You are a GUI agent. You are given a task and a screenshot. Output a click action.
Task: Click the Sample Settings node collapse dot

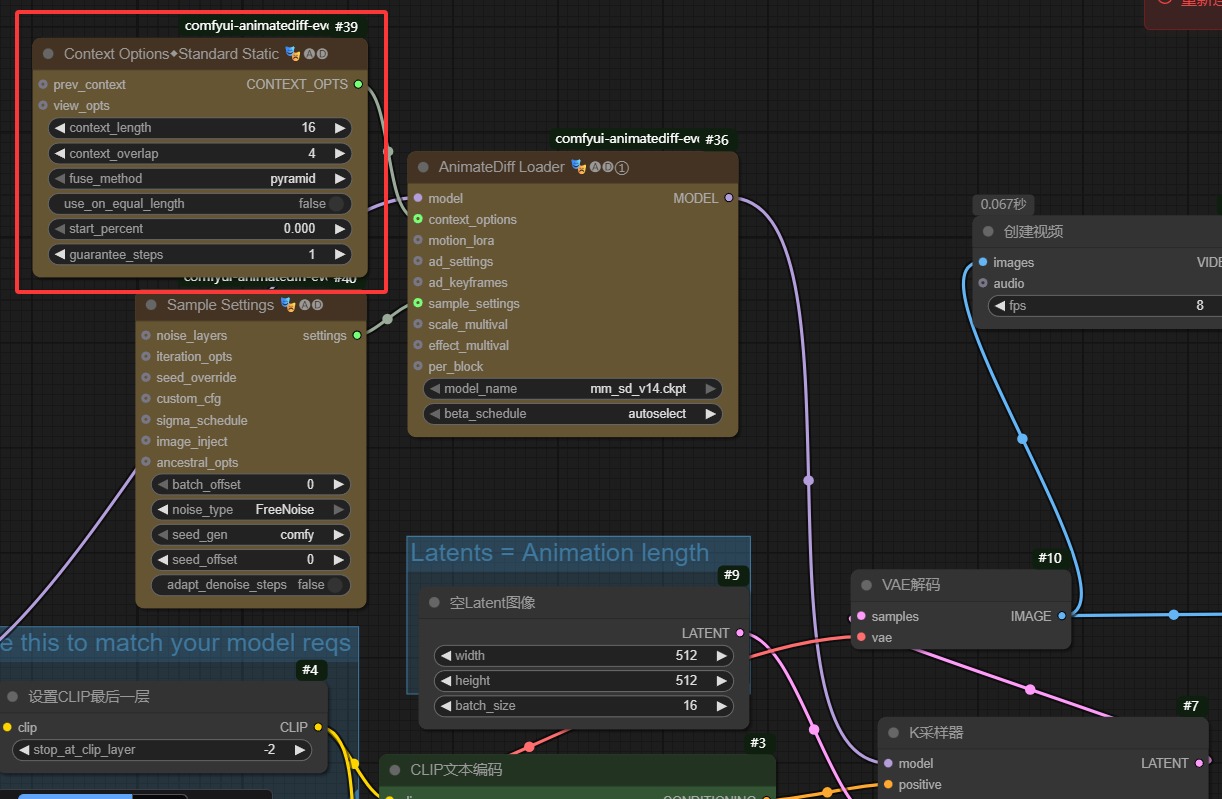(151, 305)
